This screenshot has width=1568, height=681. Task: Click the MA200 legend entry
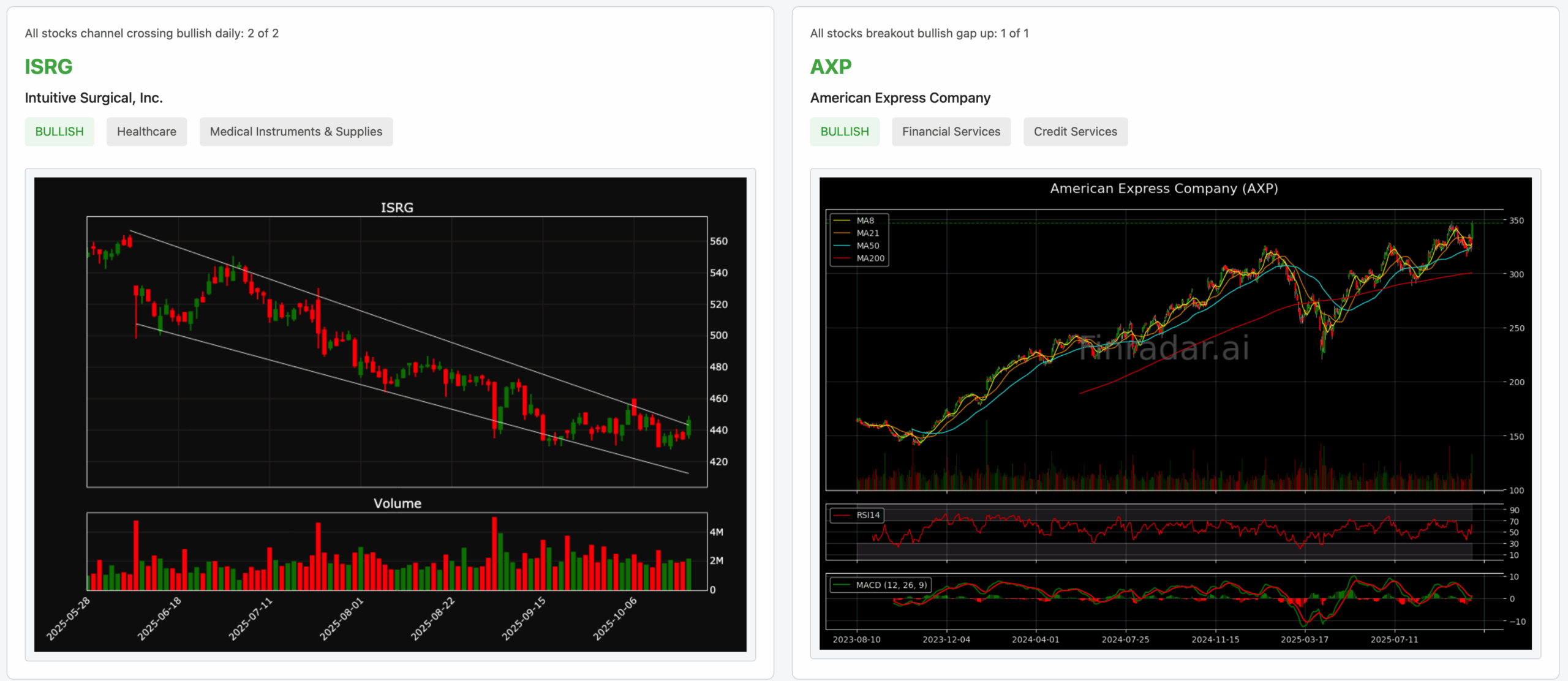(870, 258)
